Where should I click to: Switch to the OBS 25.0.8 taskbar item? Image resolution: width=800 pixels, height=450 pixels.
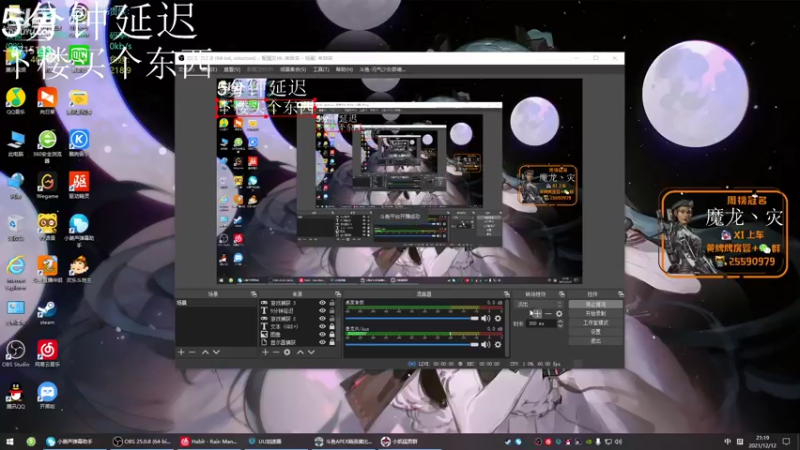(x=142, y=441)
